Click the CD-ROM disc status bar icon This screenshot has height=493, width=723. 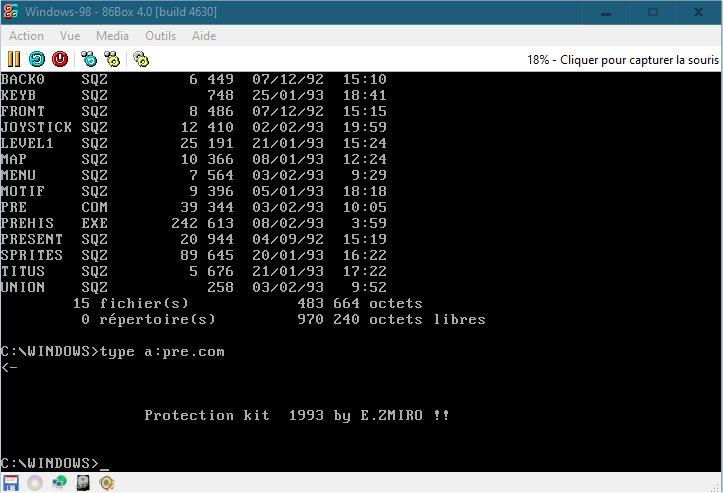click(35, 483)
